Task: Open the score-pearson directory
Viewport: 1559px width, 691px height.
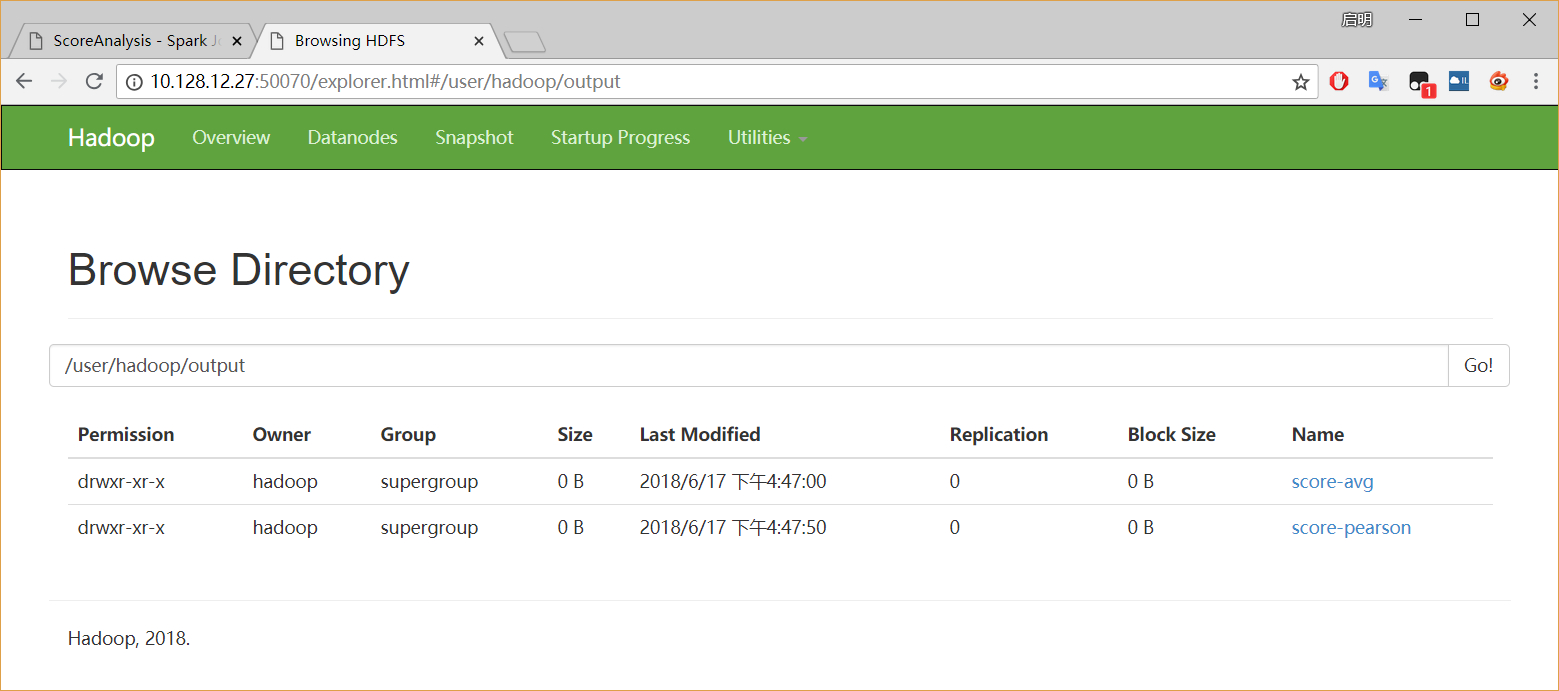Action: (1351, 527)
